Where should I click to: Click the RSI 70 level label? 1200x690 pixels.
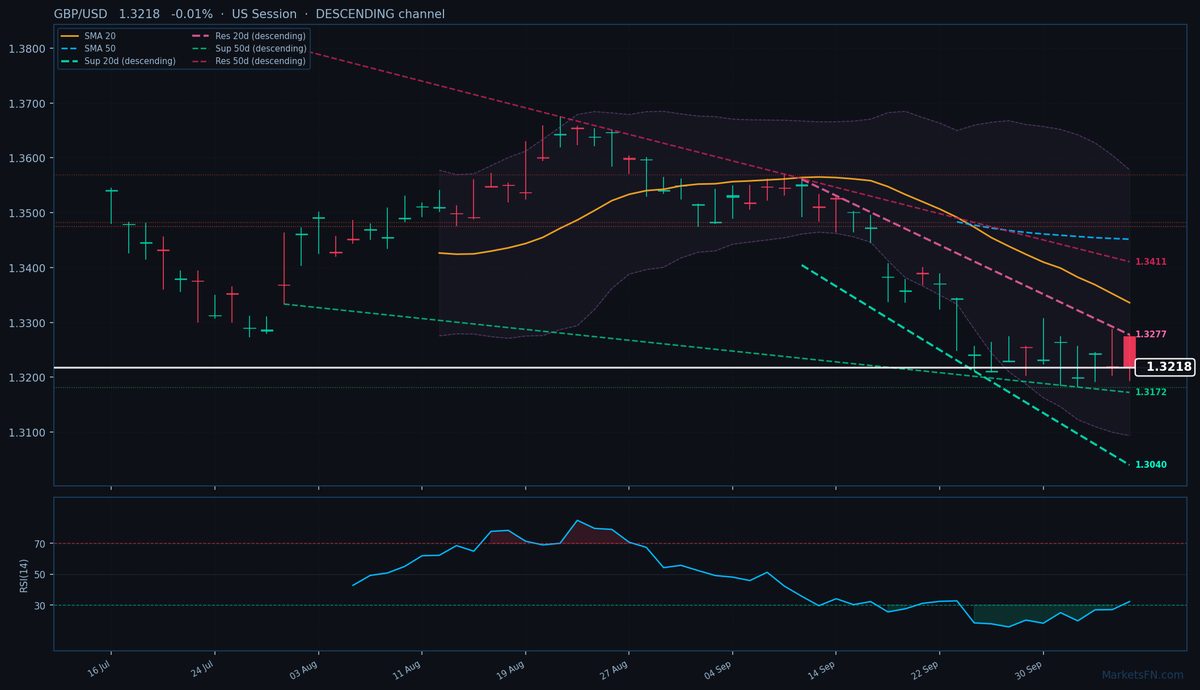40,544
